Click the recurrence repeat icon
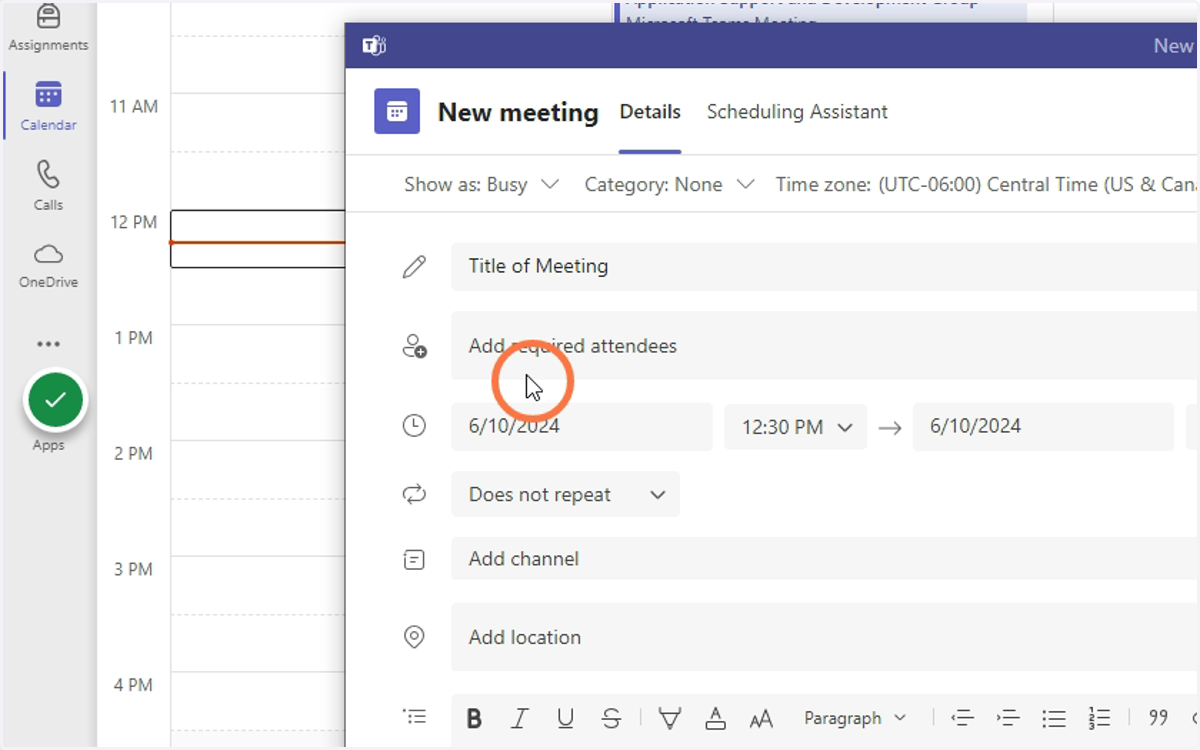Screen dimensions: 1200x750 click(414, 494)
